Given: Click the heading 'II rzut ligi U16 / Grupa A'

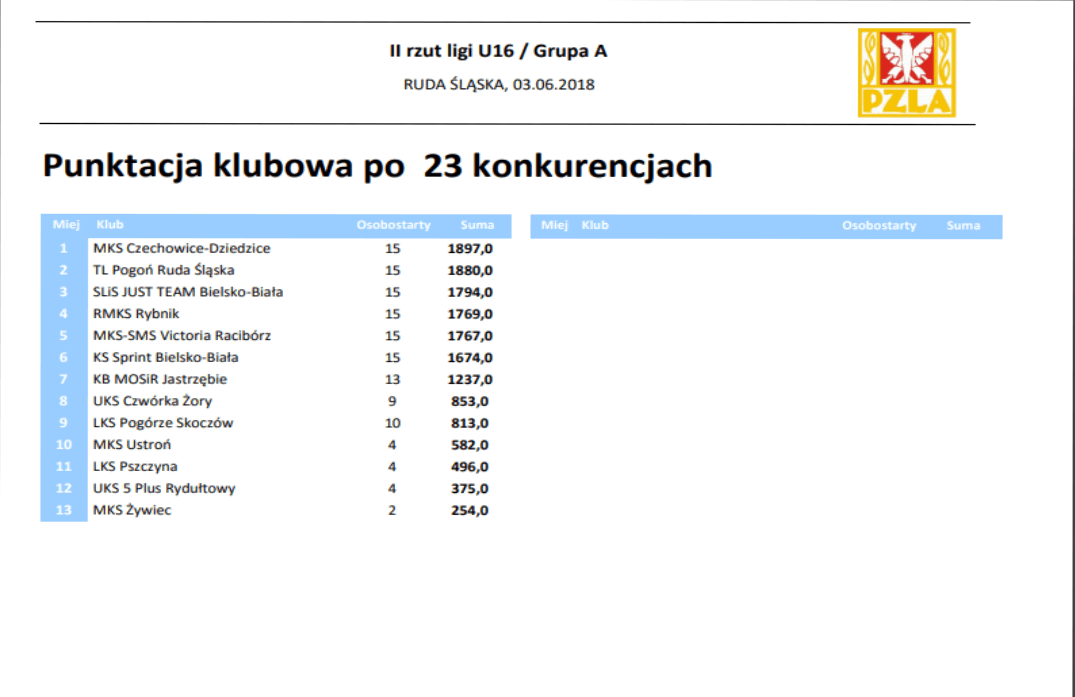Looking at the screenshot, I should coord(498,51).
